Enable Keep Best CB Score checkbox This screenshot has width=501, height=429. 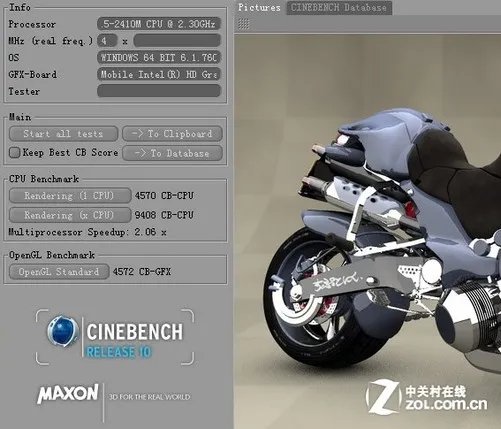pyautogui.click(x=15, y=153)
